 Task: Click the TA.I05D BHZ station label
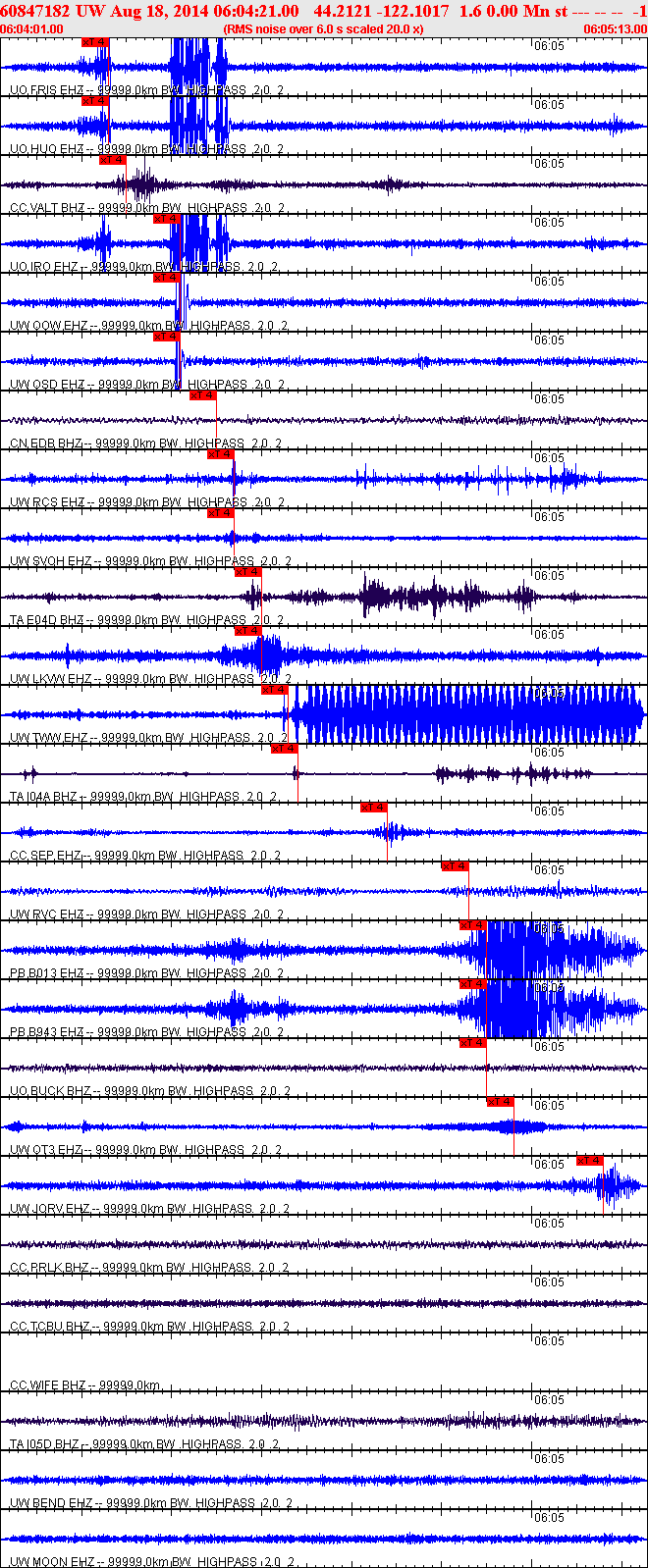point(46,1444)
